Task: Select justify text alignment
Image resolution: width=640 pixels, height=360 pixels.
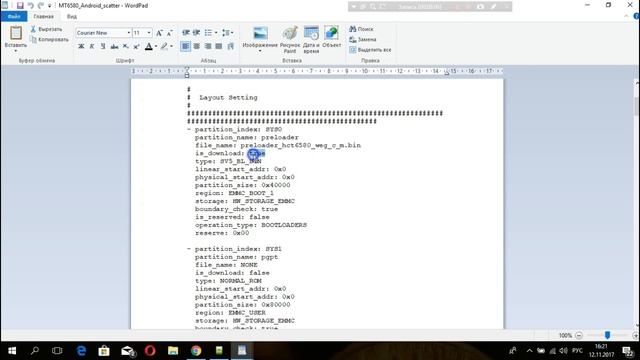Action: [219, 47]
